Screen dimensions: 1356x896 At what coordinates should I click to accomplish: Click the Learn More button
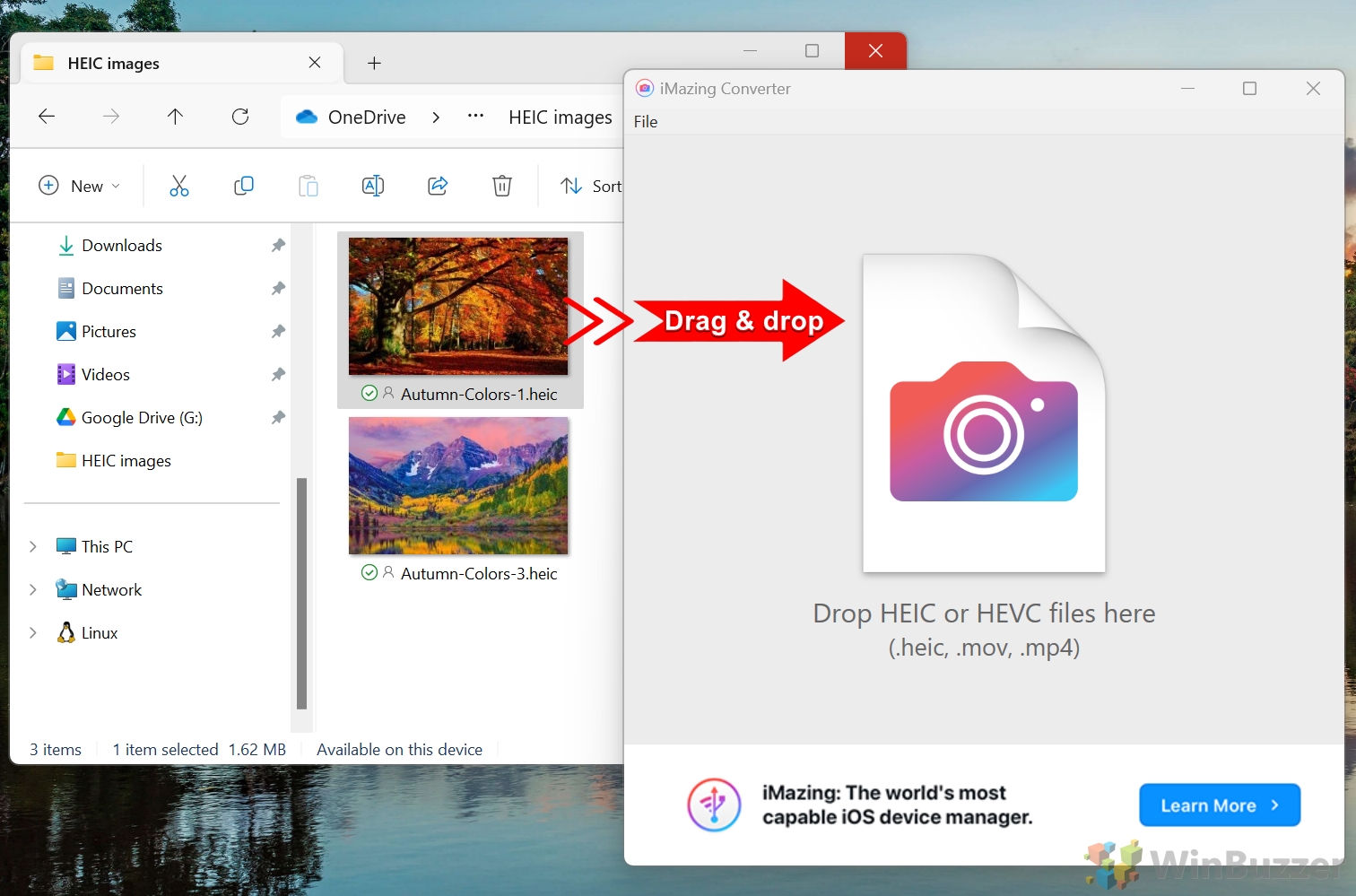point(1219,805)
